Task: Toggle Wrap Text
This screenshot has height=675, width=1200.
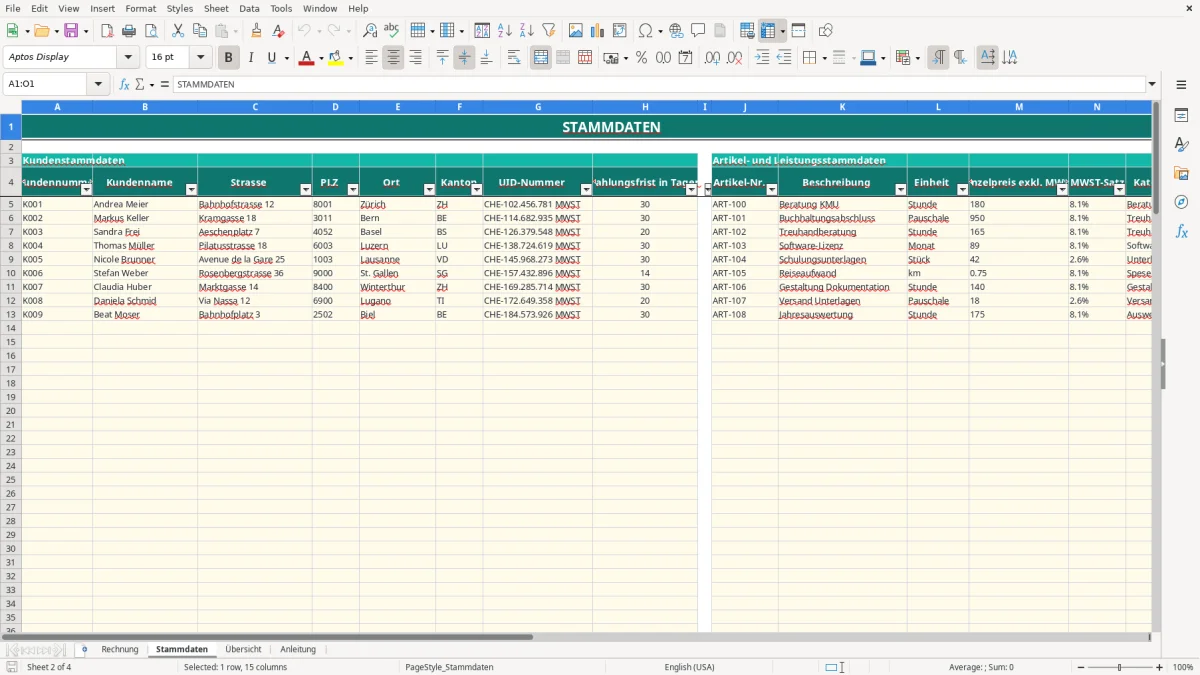Action: point(514,58)
